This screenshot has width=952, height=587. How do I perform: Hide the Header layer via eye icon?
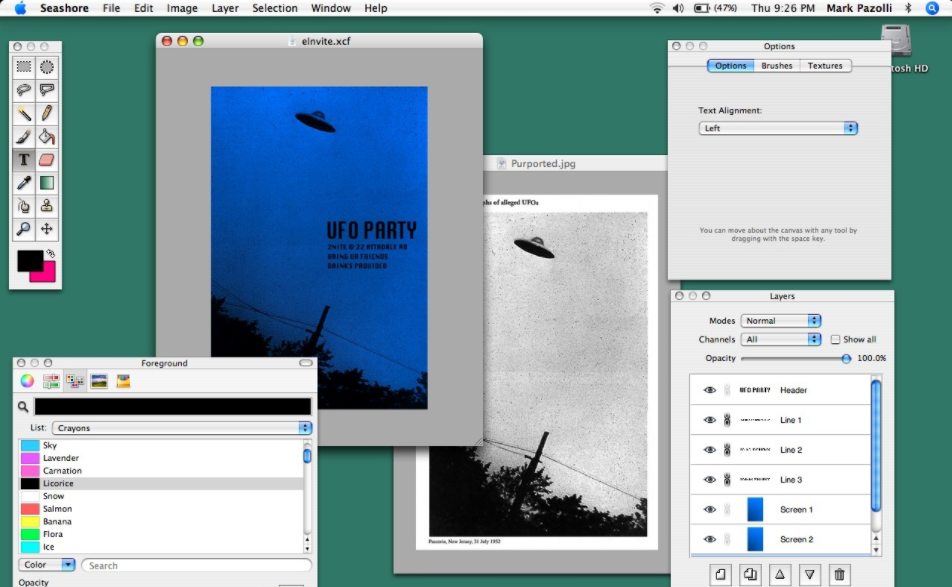[x=710, y=390]
